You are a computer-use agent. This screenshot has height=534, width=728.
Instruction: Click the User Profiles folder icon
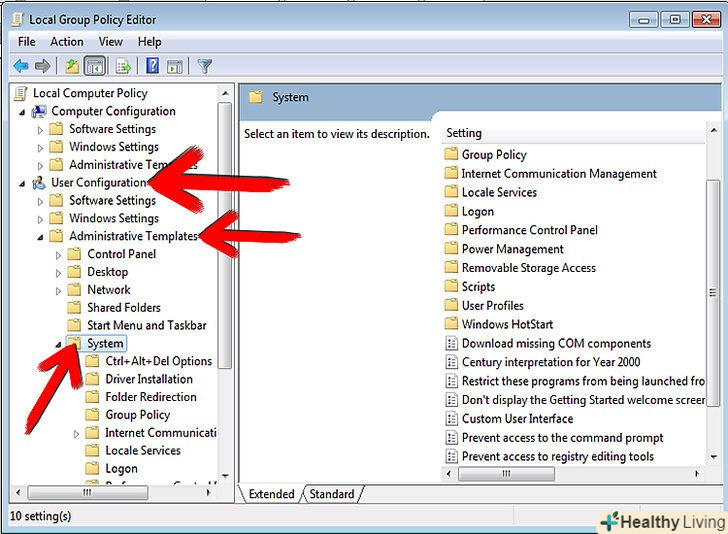pyautogui.click(x=451, y=305)
